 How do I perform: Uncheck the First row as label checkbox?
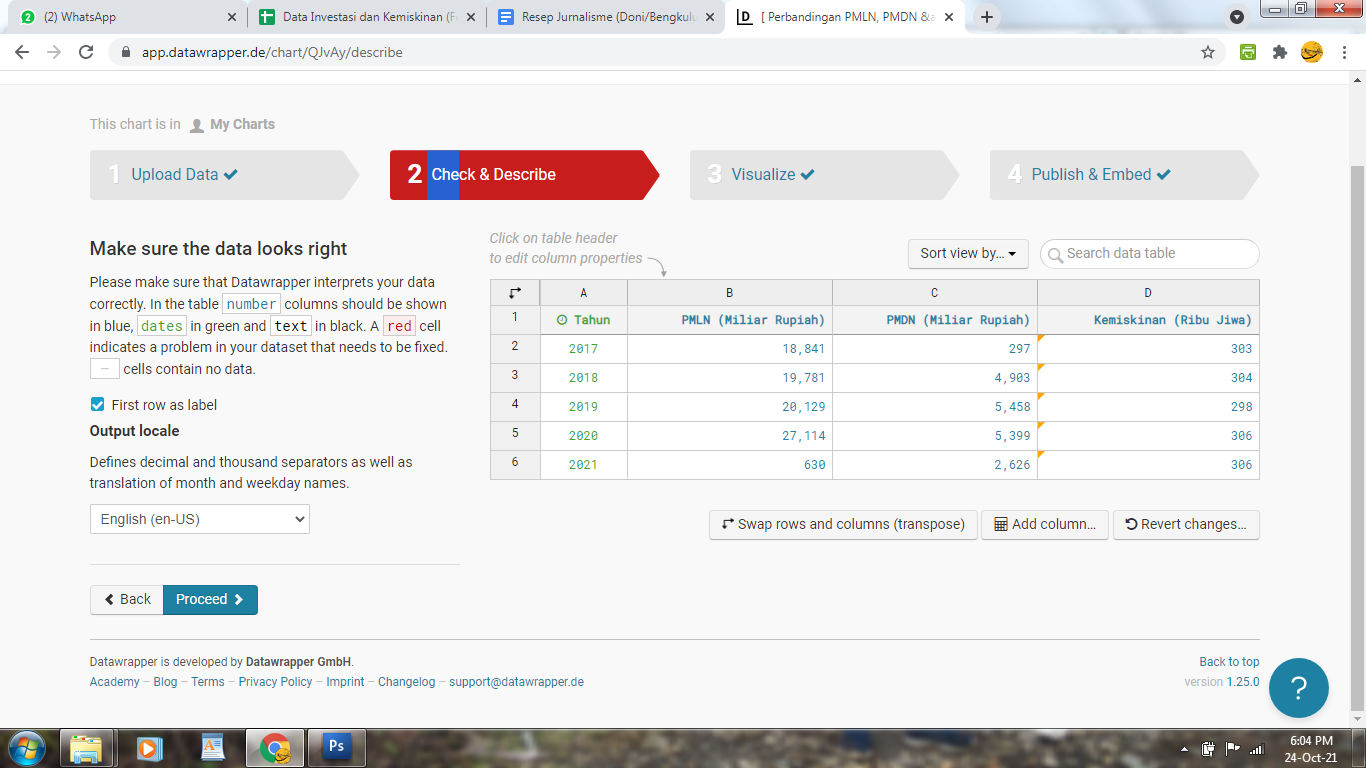tap(98, 405)
